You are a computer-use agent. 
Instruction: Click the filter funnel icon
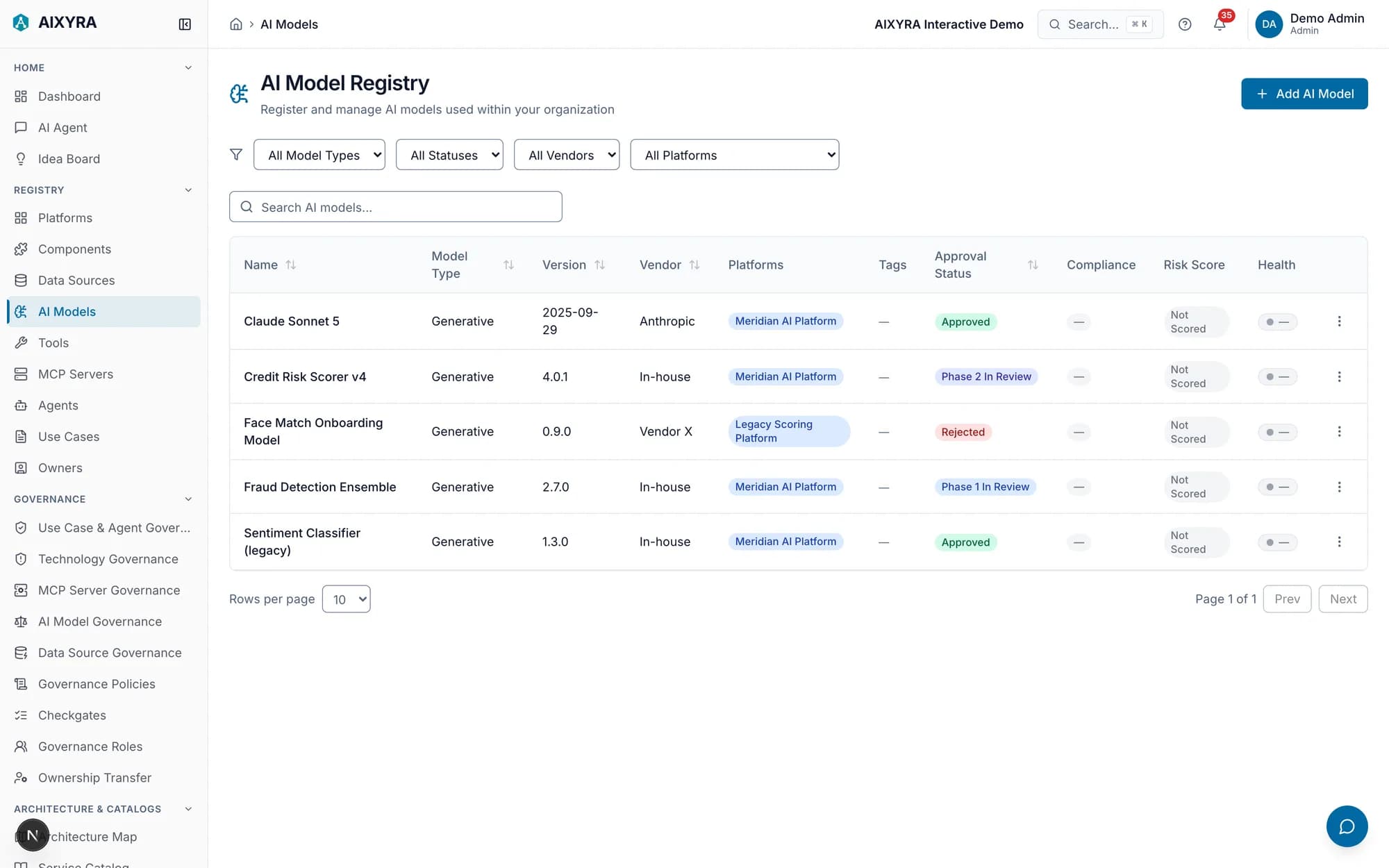point(236,154)
